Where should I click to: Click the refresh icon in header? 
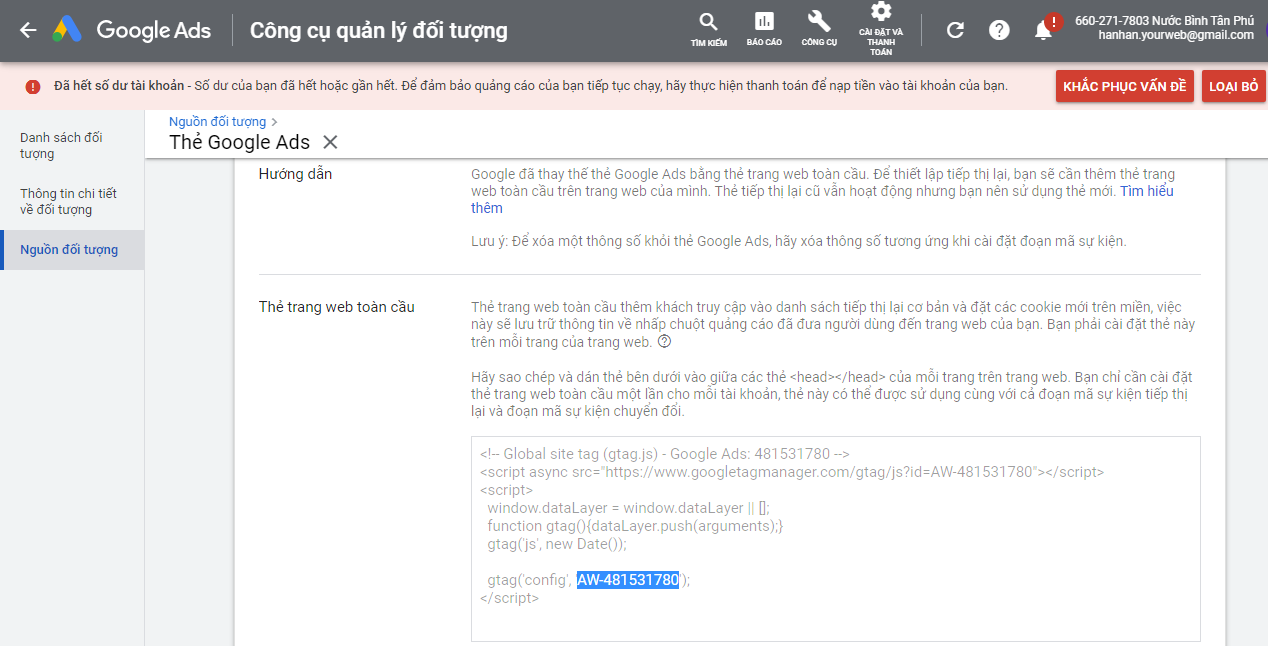(x=955, y=30)
